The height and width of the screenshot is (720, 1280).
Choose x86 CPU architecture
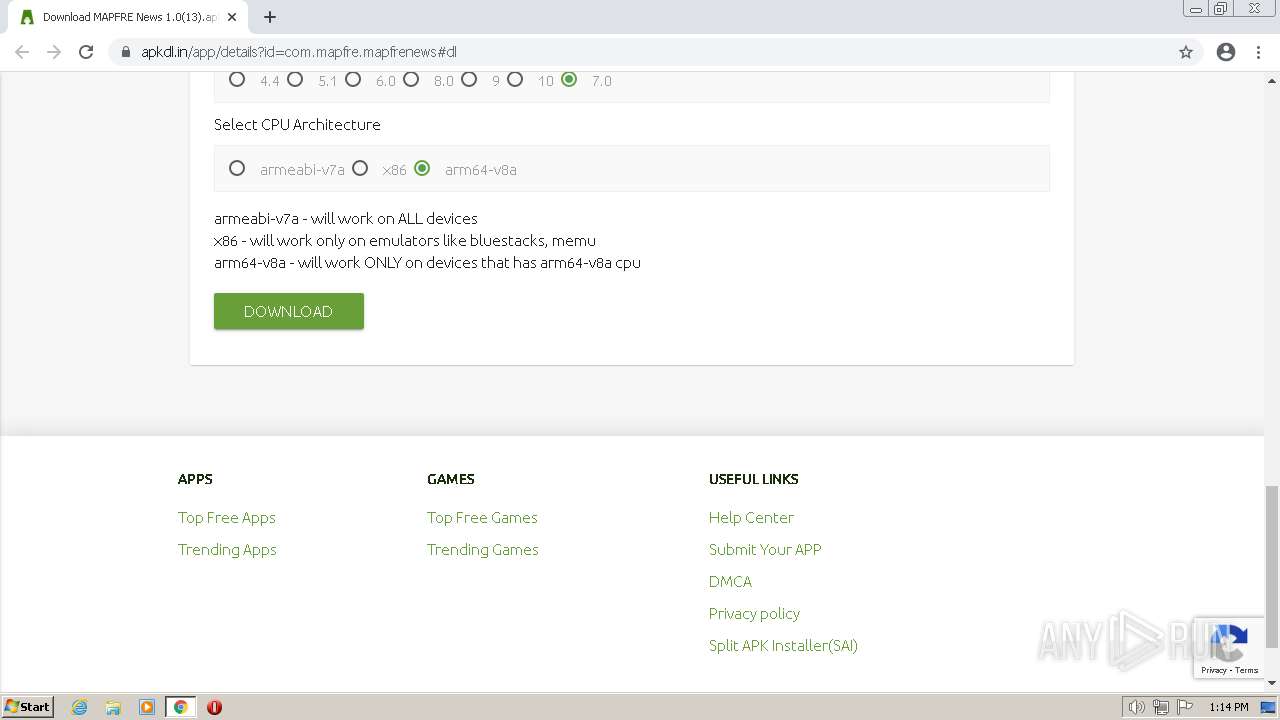pyautogui.click(x=360, y=169)
